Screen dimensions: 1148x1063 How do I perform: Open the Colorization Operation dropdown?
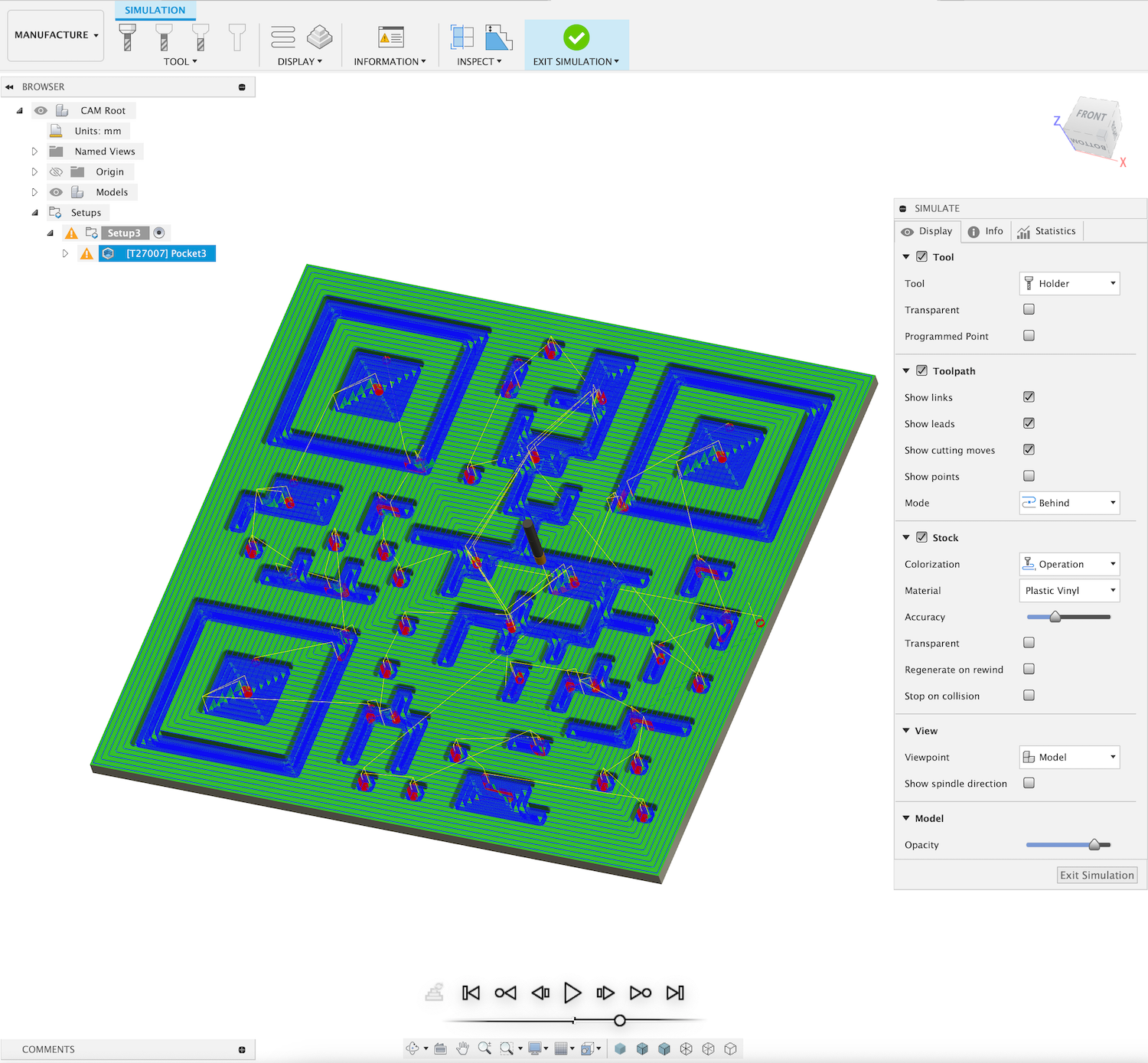[1068, 564]
